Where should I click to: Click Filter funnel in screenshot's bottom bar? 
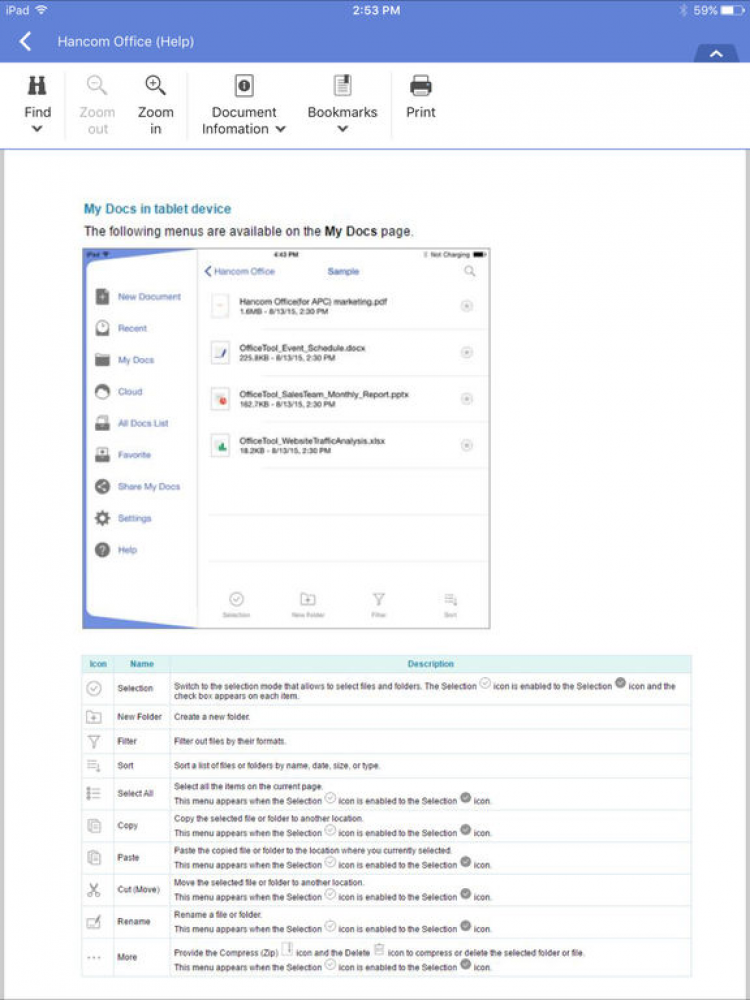click(379, 605)
